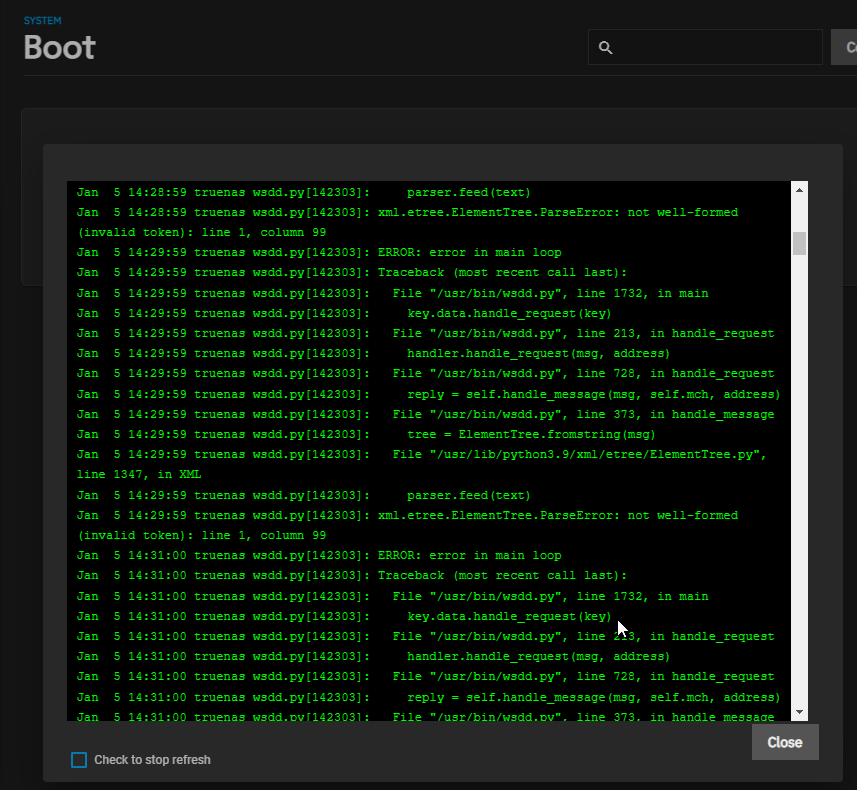Click the SYSTEM breadcrumb link

coord(43,21)
